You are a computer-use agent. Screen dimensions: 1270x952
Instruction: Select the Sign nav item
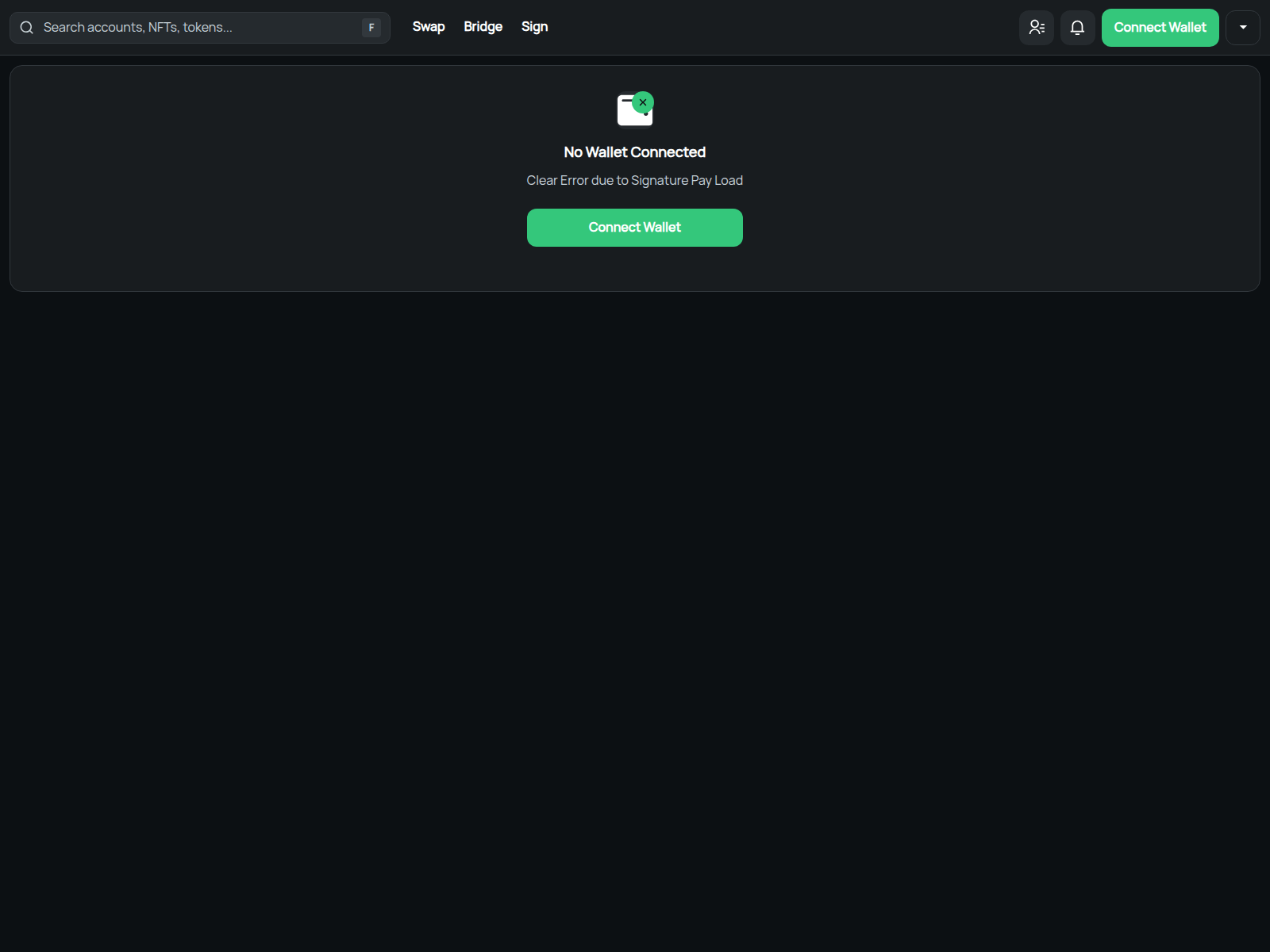pyautogui.click(x=534, y=27)
